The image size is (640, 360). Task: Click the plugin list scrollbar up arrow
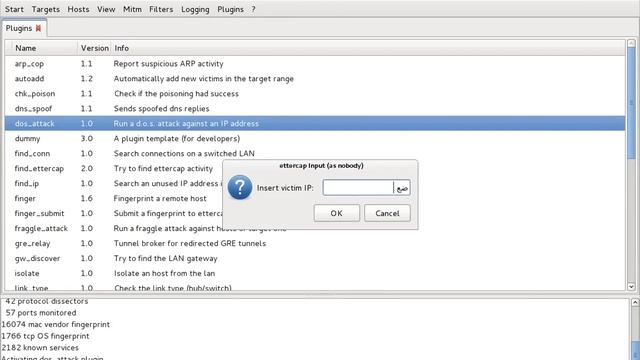pyautogui.click(x=631, y=43)
